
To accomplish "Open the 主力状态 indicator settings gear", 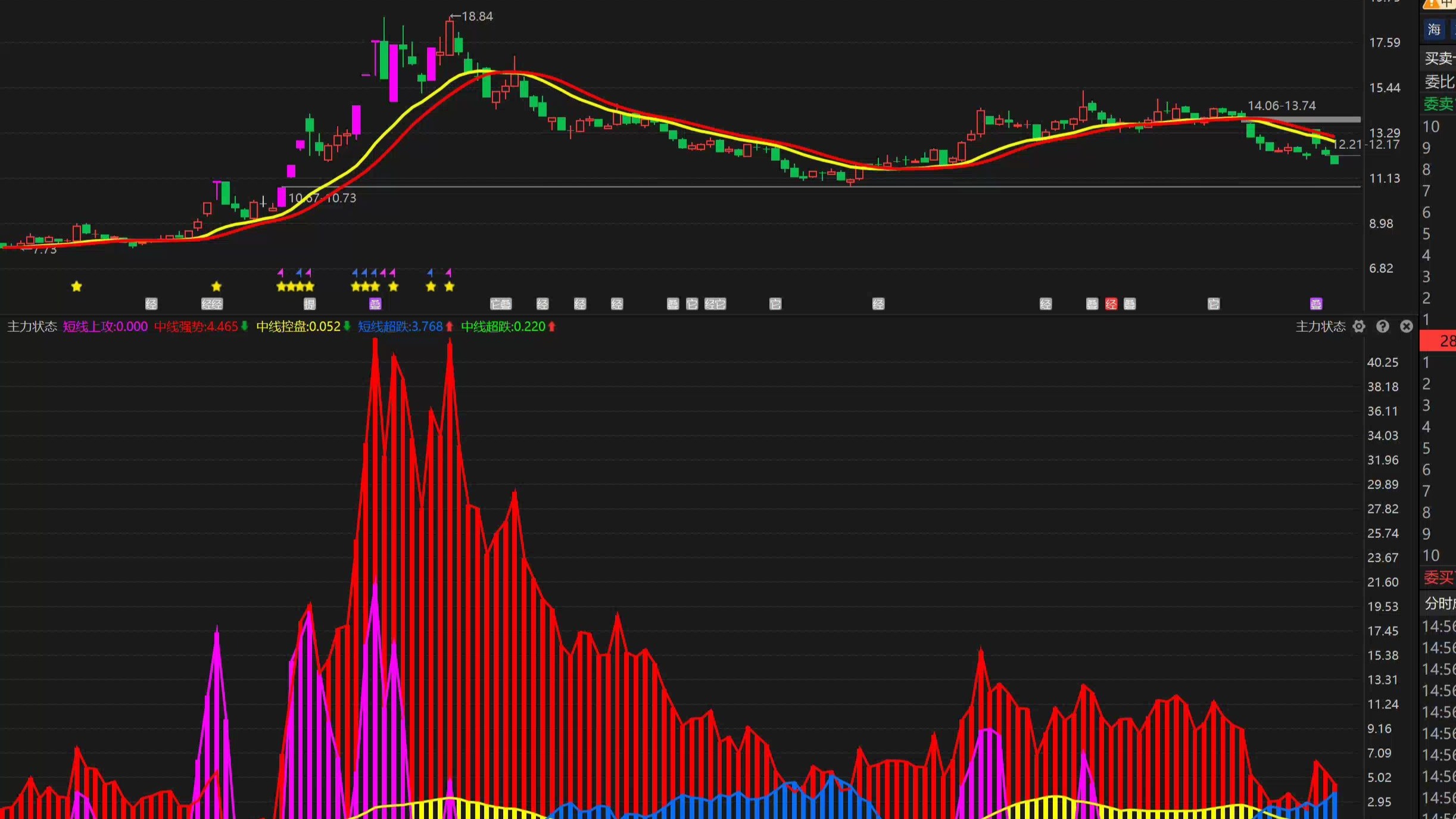I will tap(1358, 326).
